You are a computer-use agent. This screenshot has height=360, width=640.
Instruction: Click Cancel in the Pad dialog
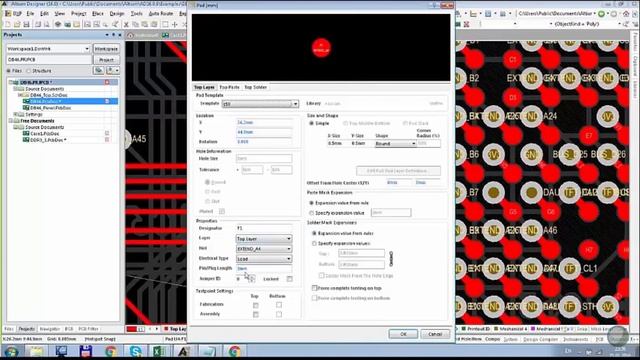point(435,334)
